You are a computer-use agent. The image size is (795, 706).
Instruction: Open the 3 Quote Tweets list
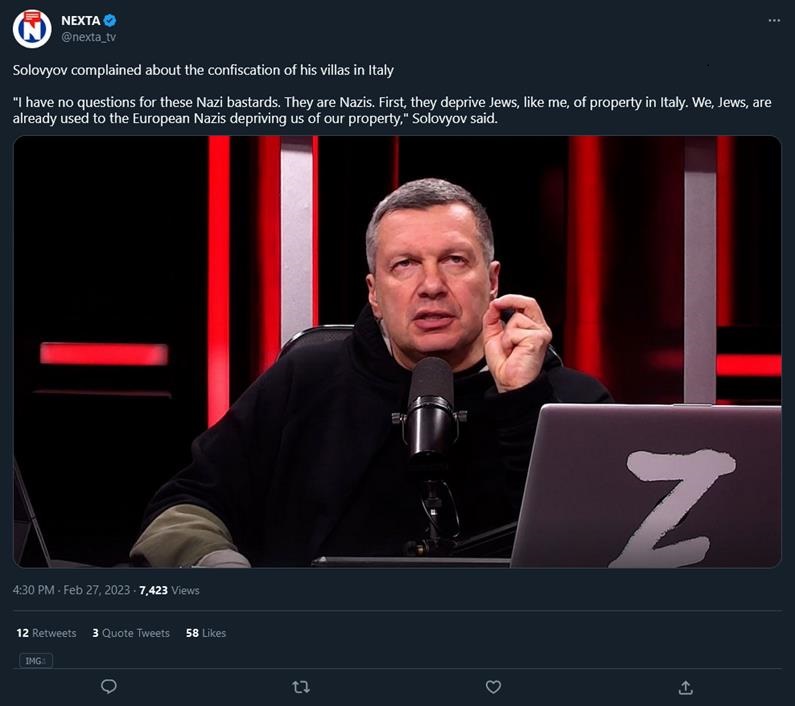point(130,633)
